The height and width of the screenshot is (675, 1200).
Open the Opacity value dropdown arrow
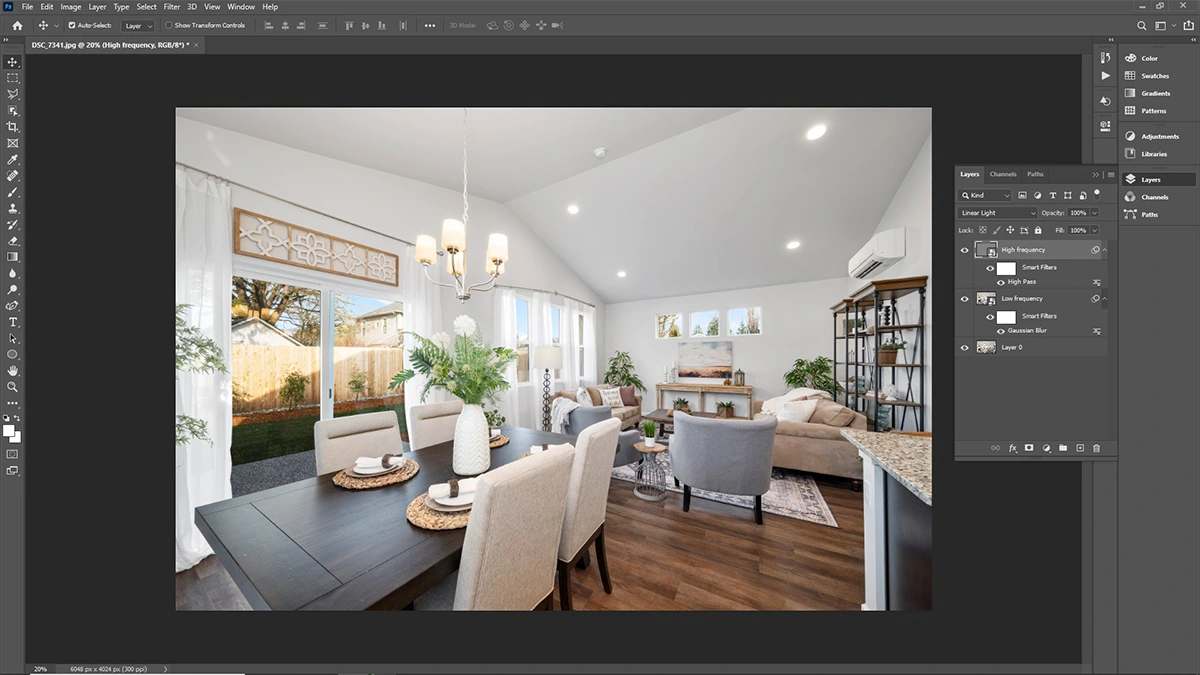(1094, 213)
